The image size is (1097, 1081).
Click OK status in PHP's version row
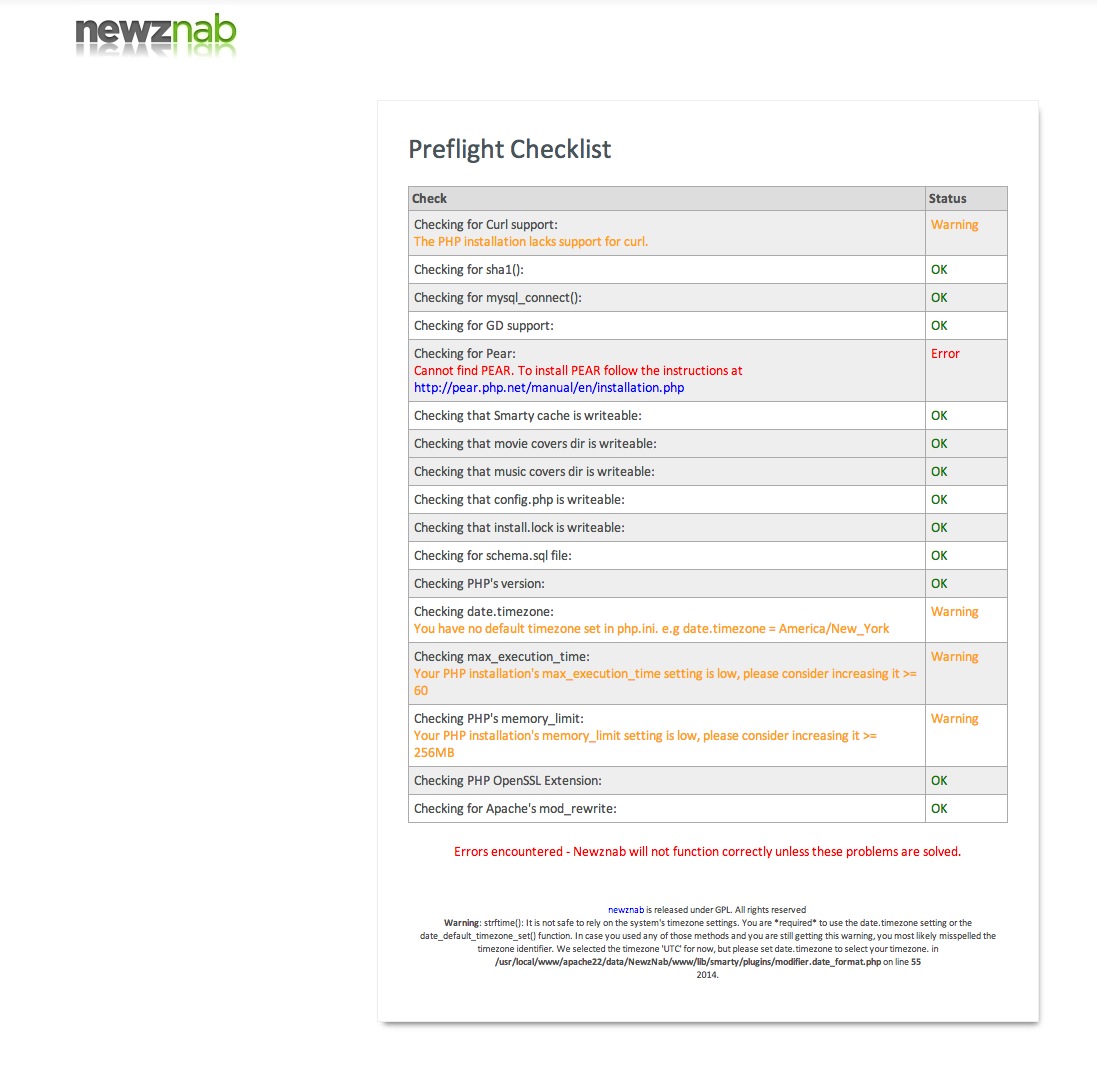tap(939, 584)
